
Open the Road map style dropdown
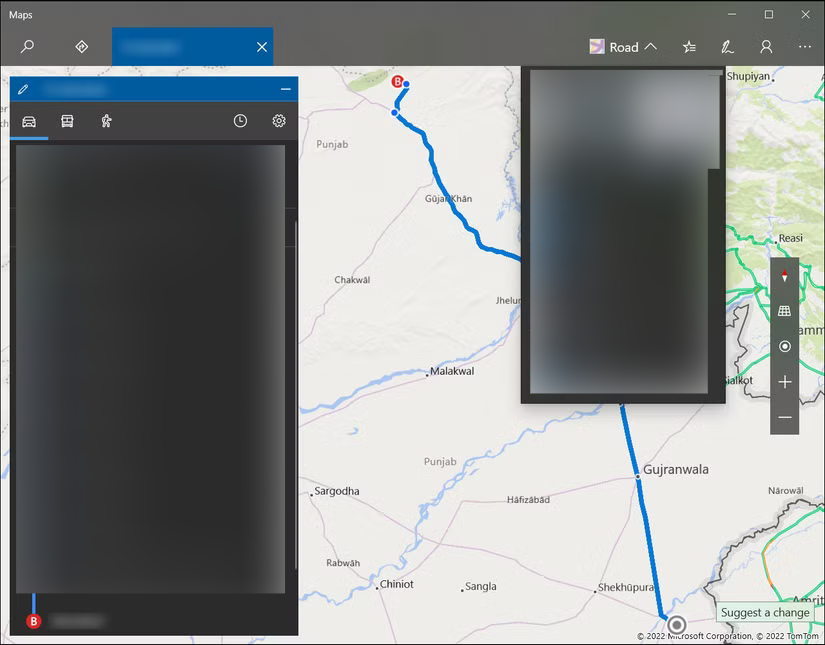[x=622, y=46]
